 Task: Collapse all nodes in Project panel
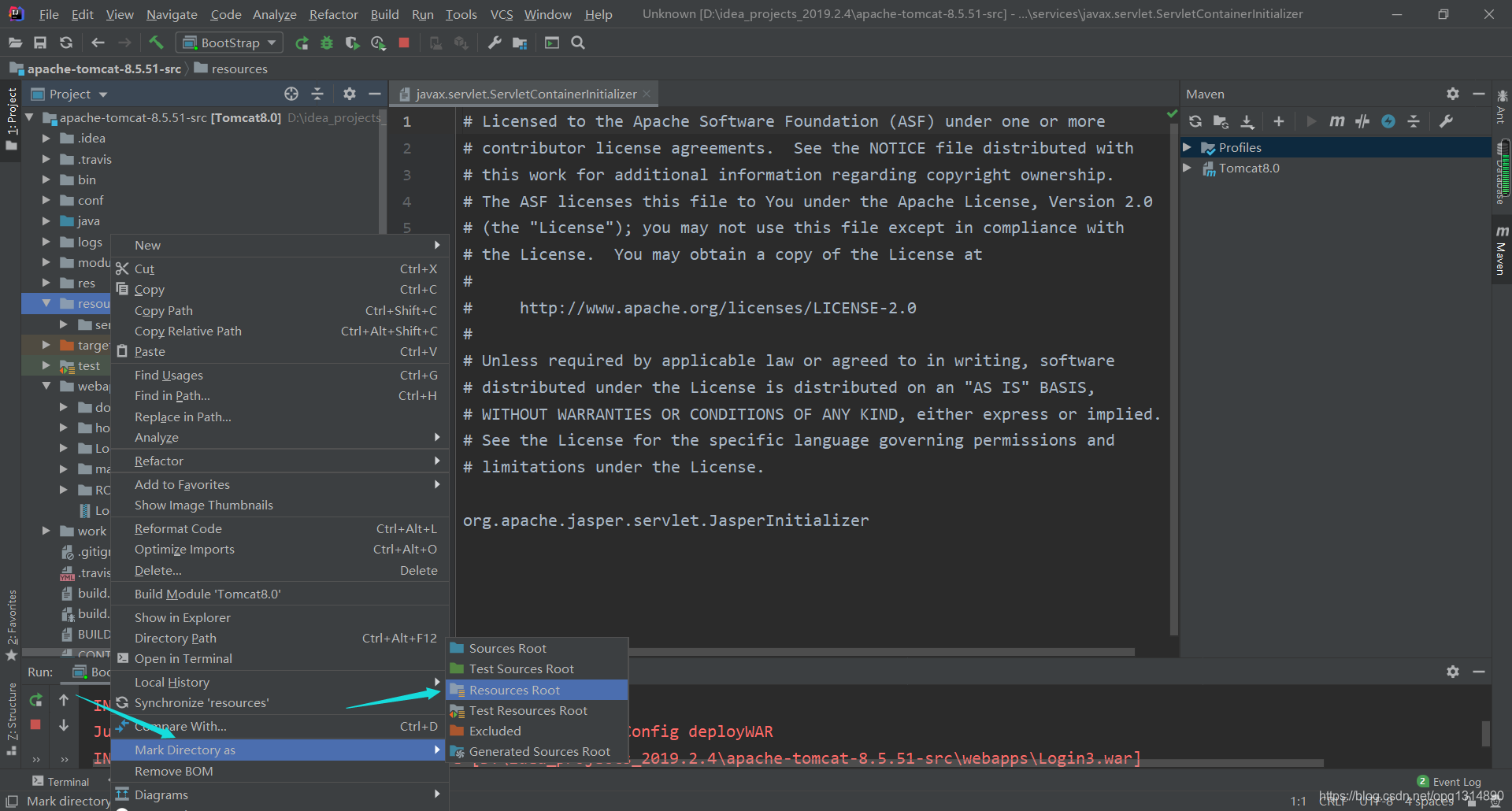click(x=317, y=94)
